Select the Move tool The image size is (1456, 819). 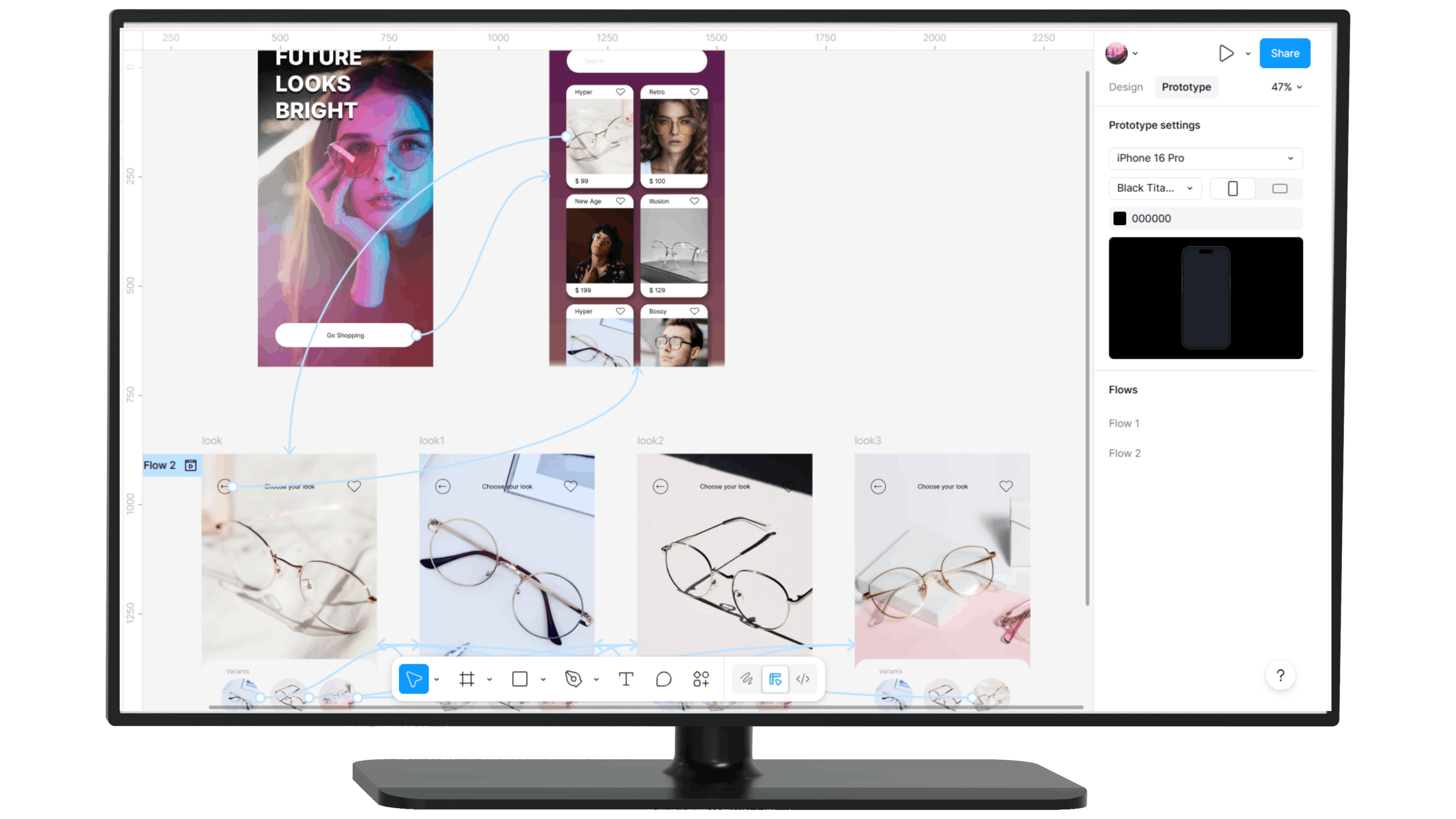[413, 679]
